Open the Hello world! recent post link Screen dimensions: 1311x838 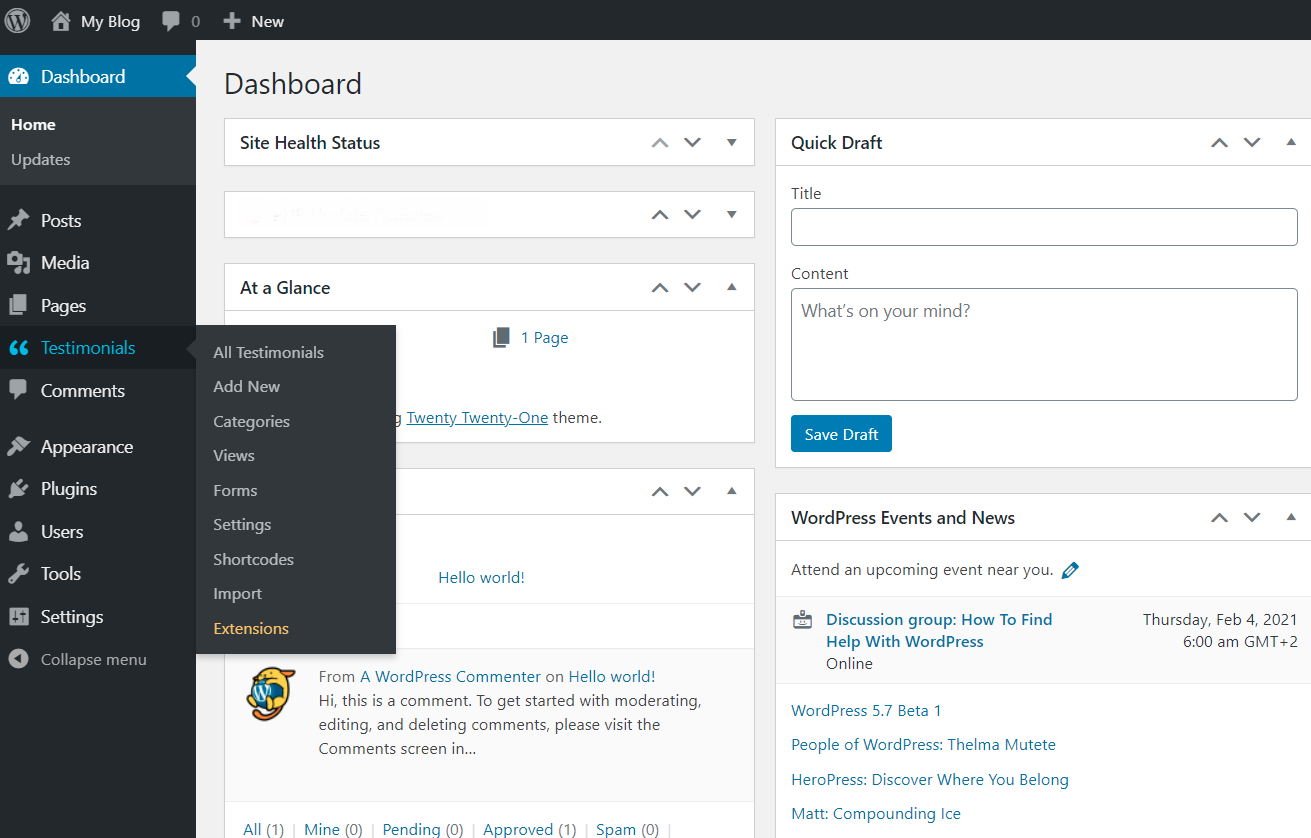[481, 578]
